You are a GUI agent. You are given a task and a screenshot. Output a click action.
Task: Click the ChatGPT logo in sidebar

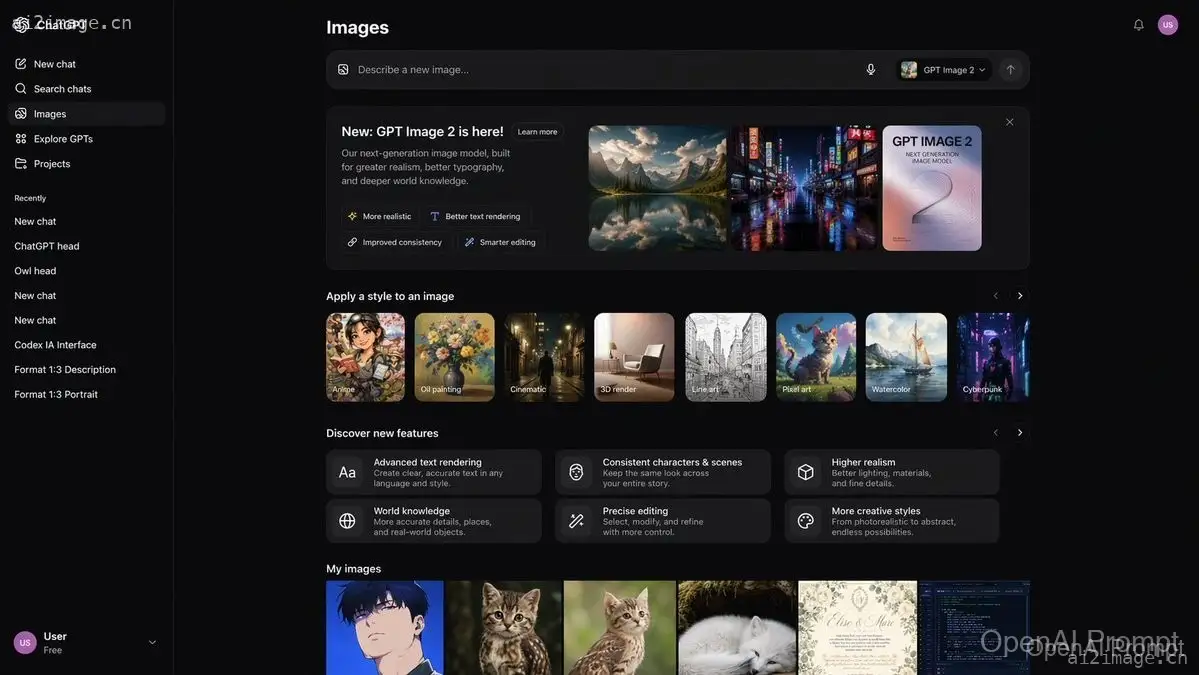point(21,25)
